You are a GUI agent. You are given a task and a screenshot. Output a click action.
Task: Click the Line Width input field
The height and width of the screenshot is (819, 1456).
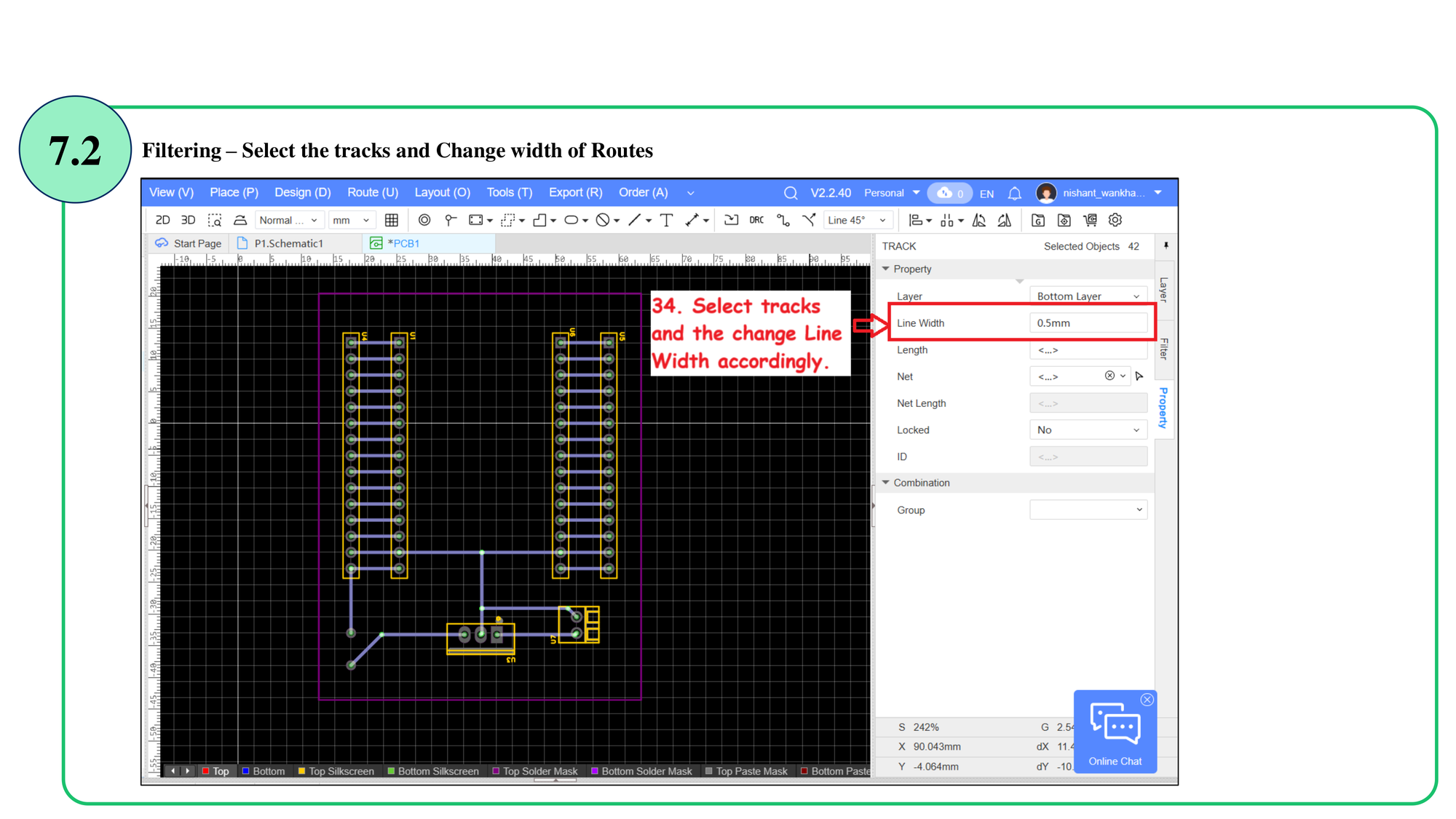(x=1088, y=323)
